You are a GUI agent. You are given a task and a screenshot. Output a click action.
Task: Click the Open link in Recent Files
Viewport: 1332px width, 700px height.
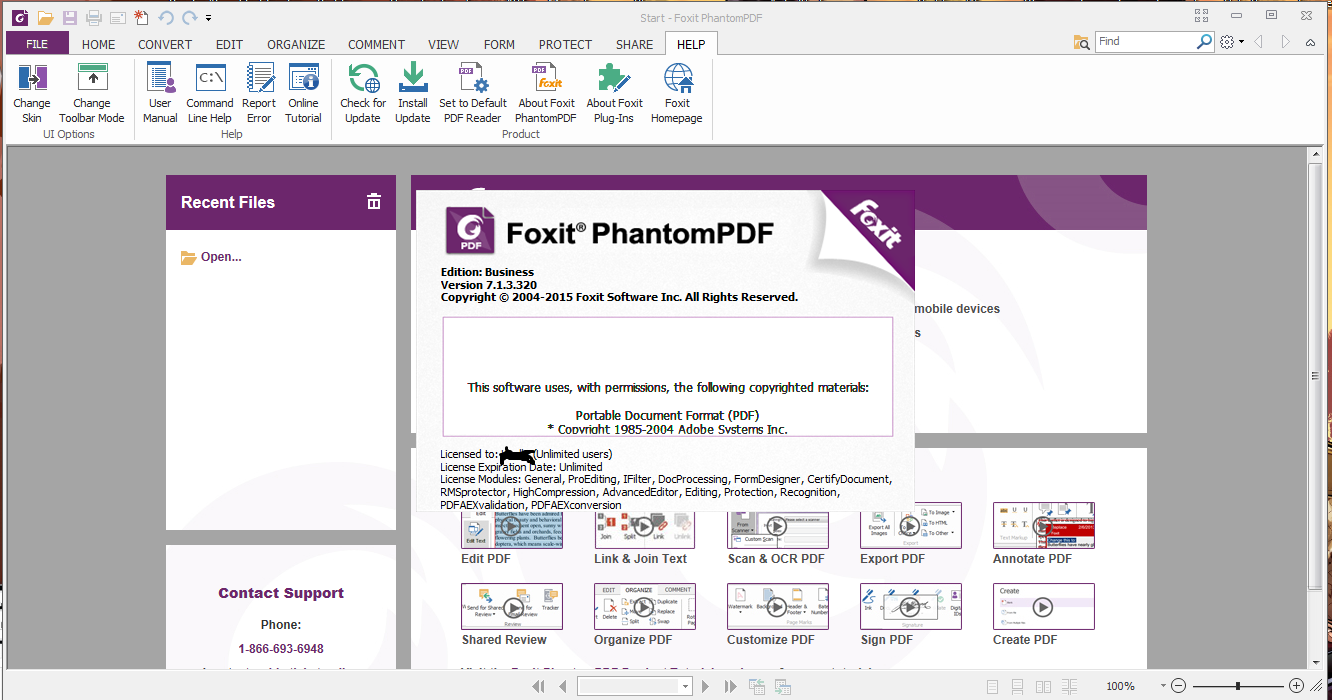[220, 256]
